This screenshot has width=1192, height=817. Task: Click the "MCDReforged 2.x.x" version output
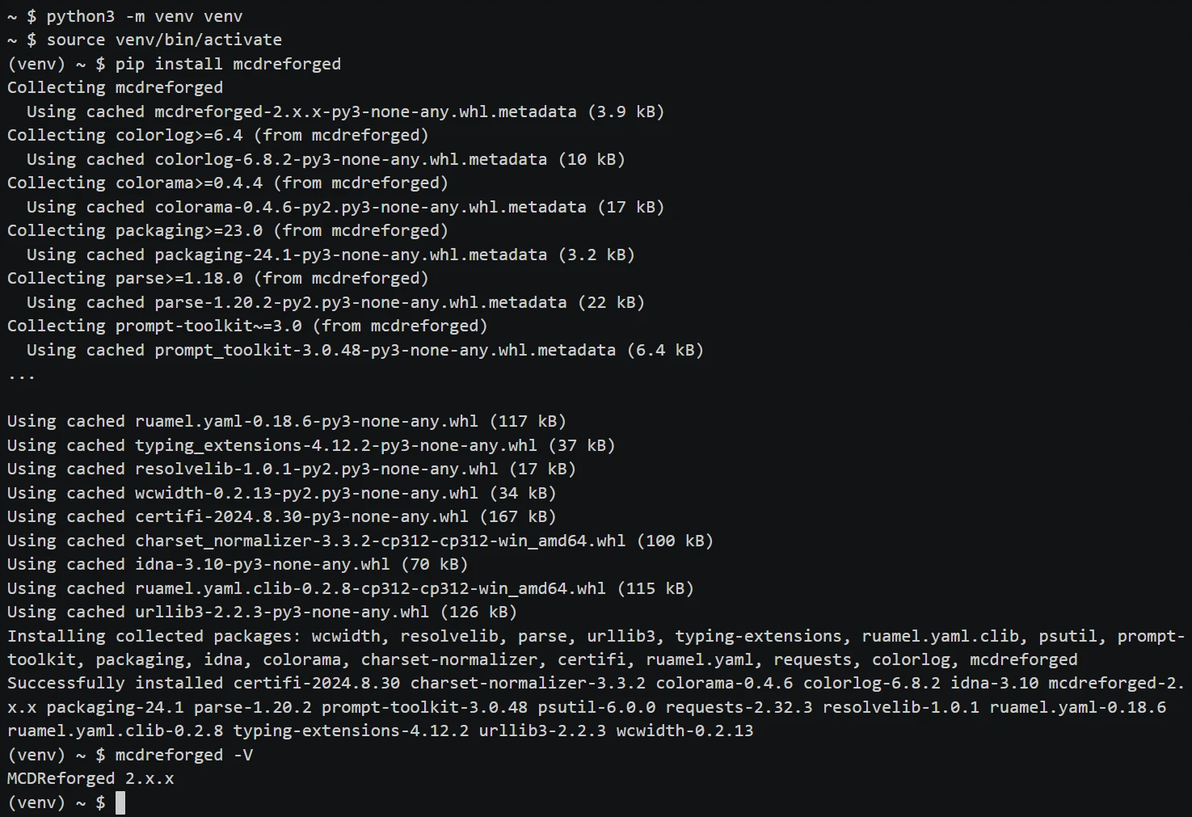pyautogui.click(x=90, y=779)
